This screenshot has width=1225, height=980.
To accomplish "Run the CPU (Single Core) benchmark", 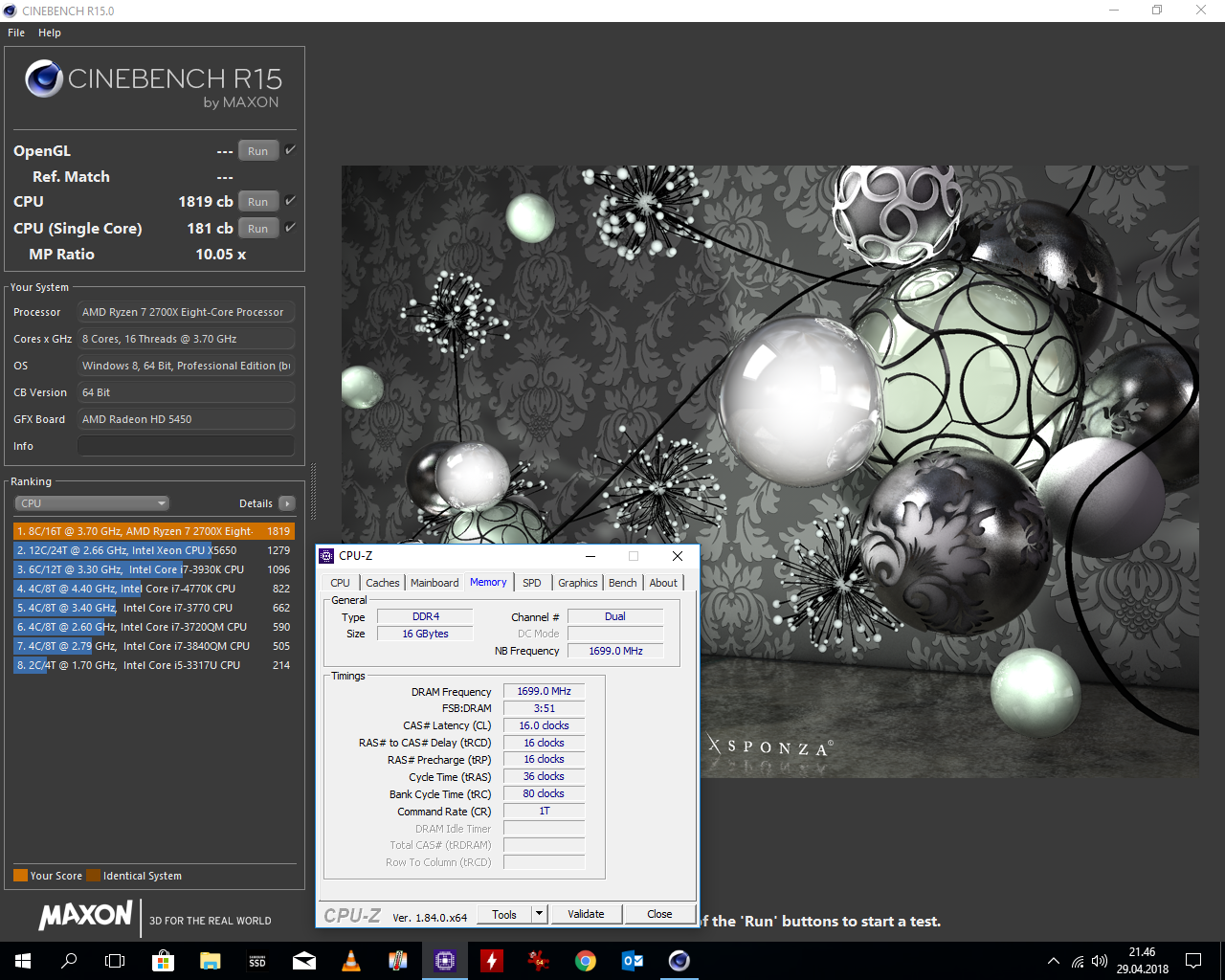I will tap(258, 229).
